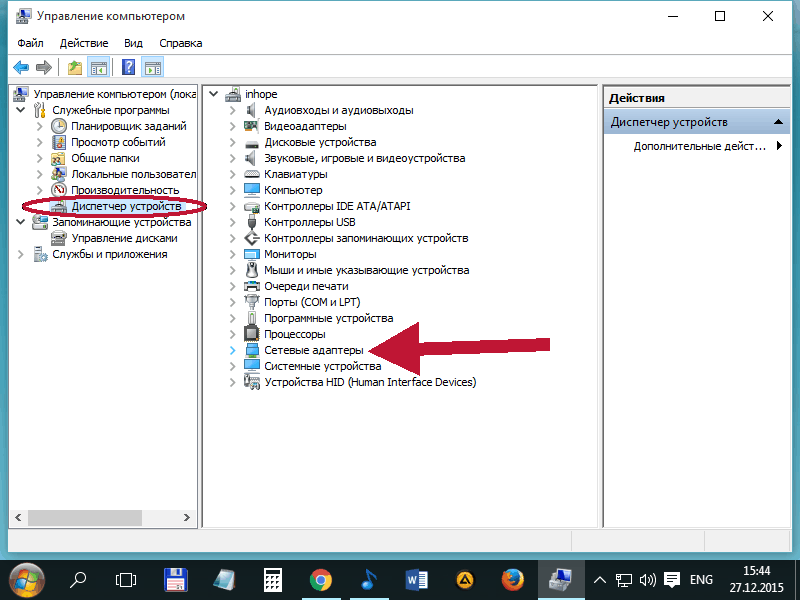The width and height of the screenshot is (800, 600).
Task: Show hidden tray icons chevron
Action: tap(600, 580)
